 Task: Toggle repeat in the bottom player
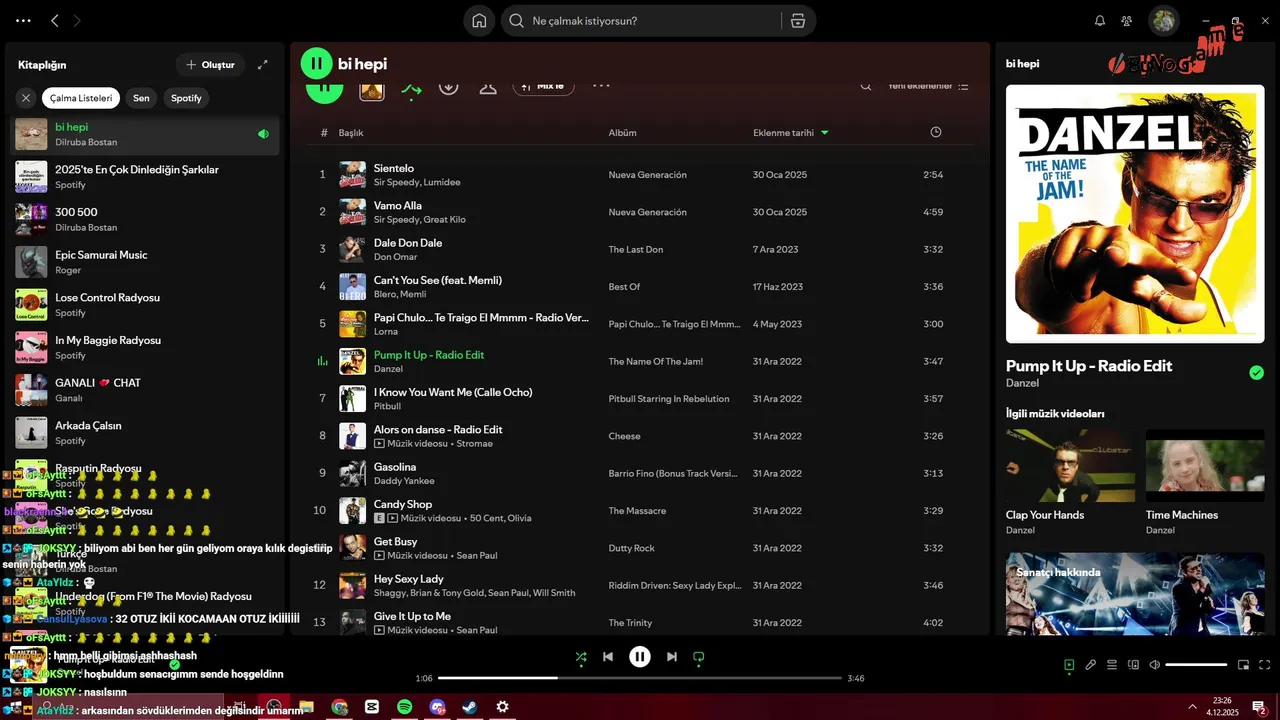tap(699, 657)
